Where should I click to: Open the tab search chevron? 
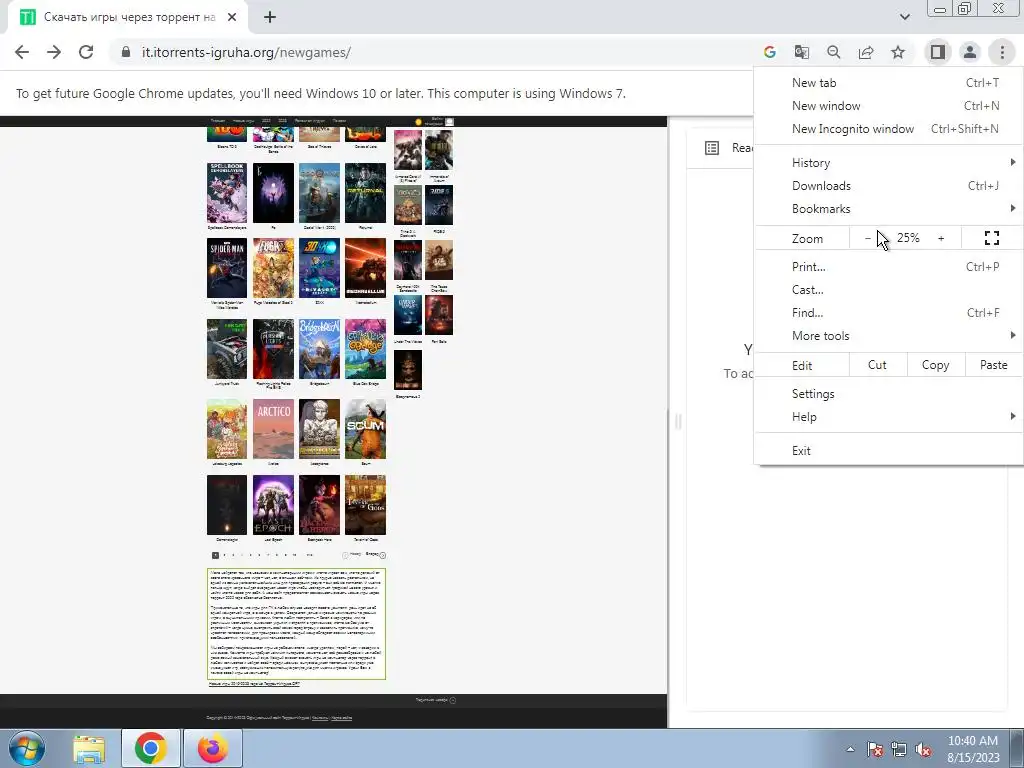point(904,17)
